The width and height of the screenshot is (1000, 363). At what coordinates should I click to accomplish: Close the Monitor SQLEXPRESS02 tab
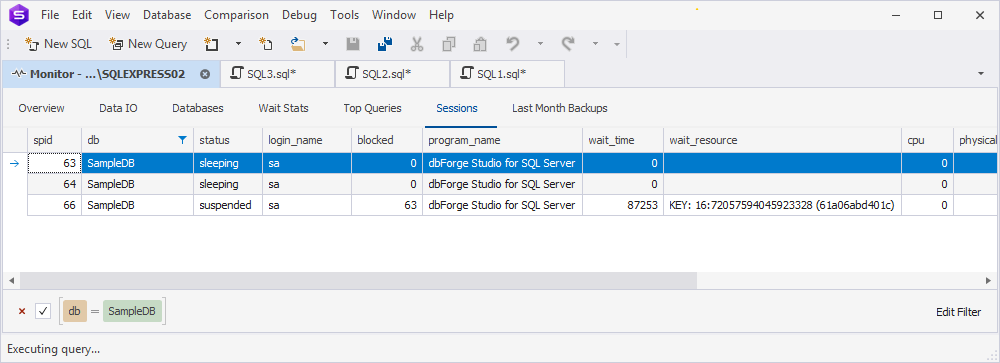pyautogui.click(x=205, y=74)
